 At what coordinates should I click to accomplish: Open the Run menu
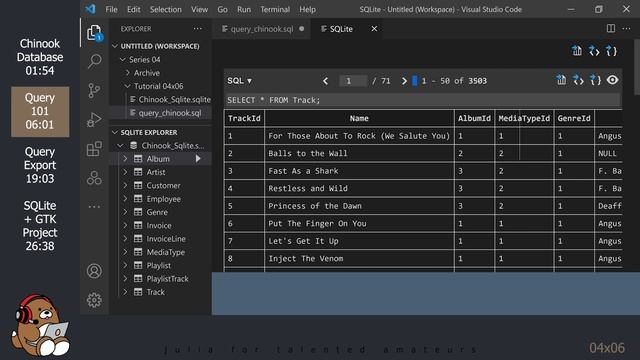pos(244,9)
